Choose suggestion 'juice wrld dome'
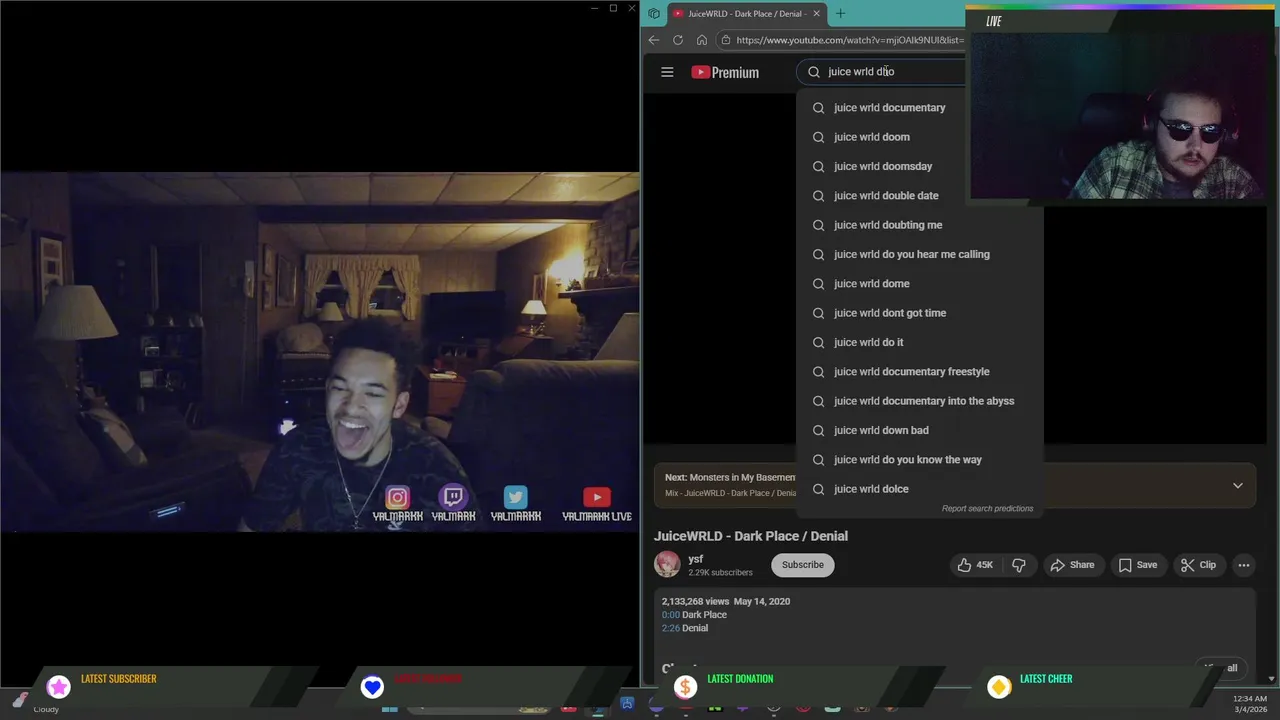Viewport: 1280px width, 720px height. [920, 284]
